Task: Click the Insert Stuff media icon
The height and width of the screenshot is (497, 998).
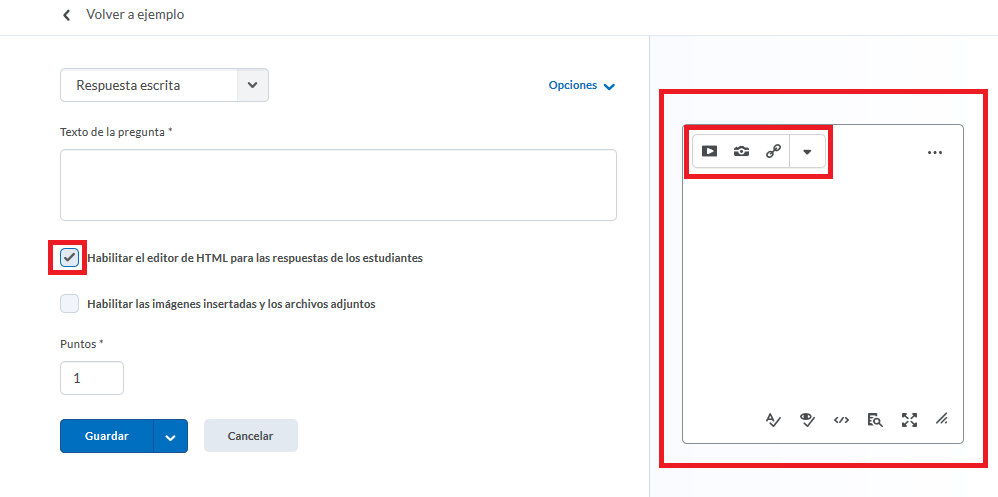Action: [x=709, y=152]
